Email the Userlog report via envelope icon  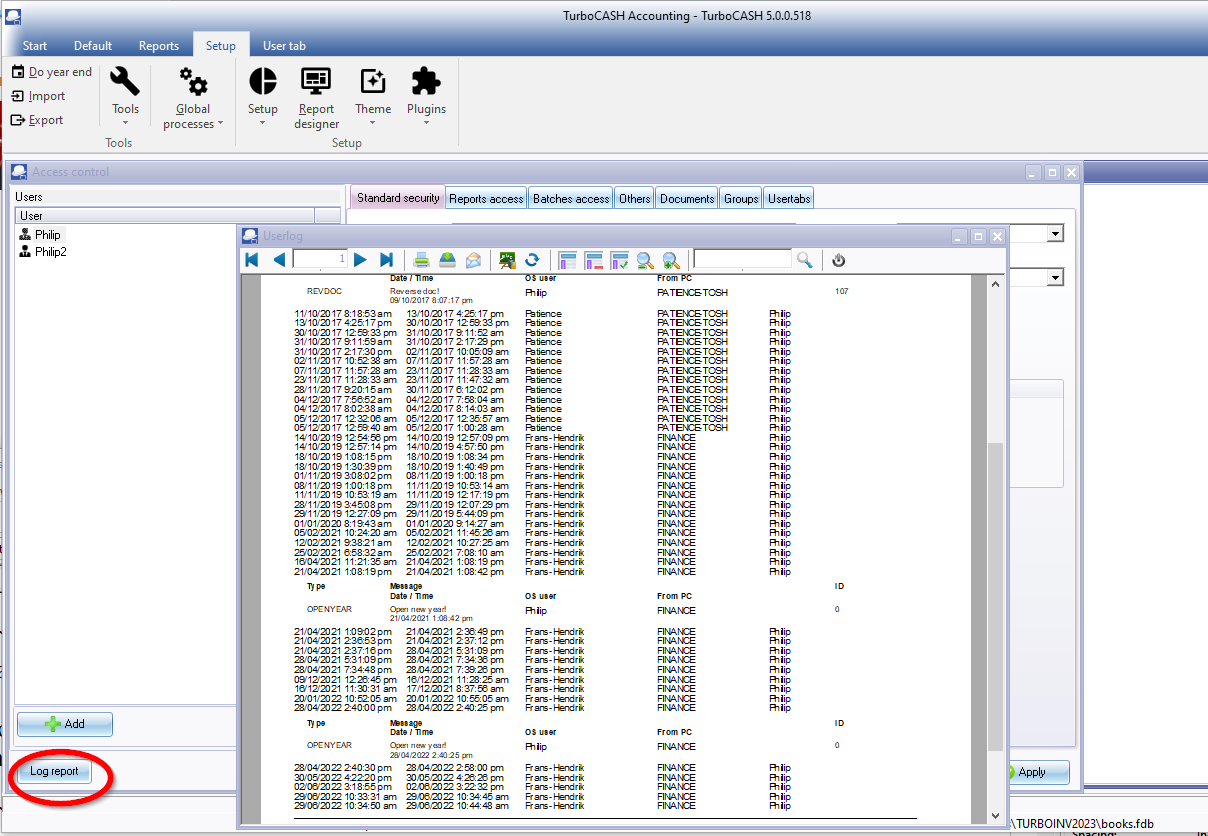[473, 260]
